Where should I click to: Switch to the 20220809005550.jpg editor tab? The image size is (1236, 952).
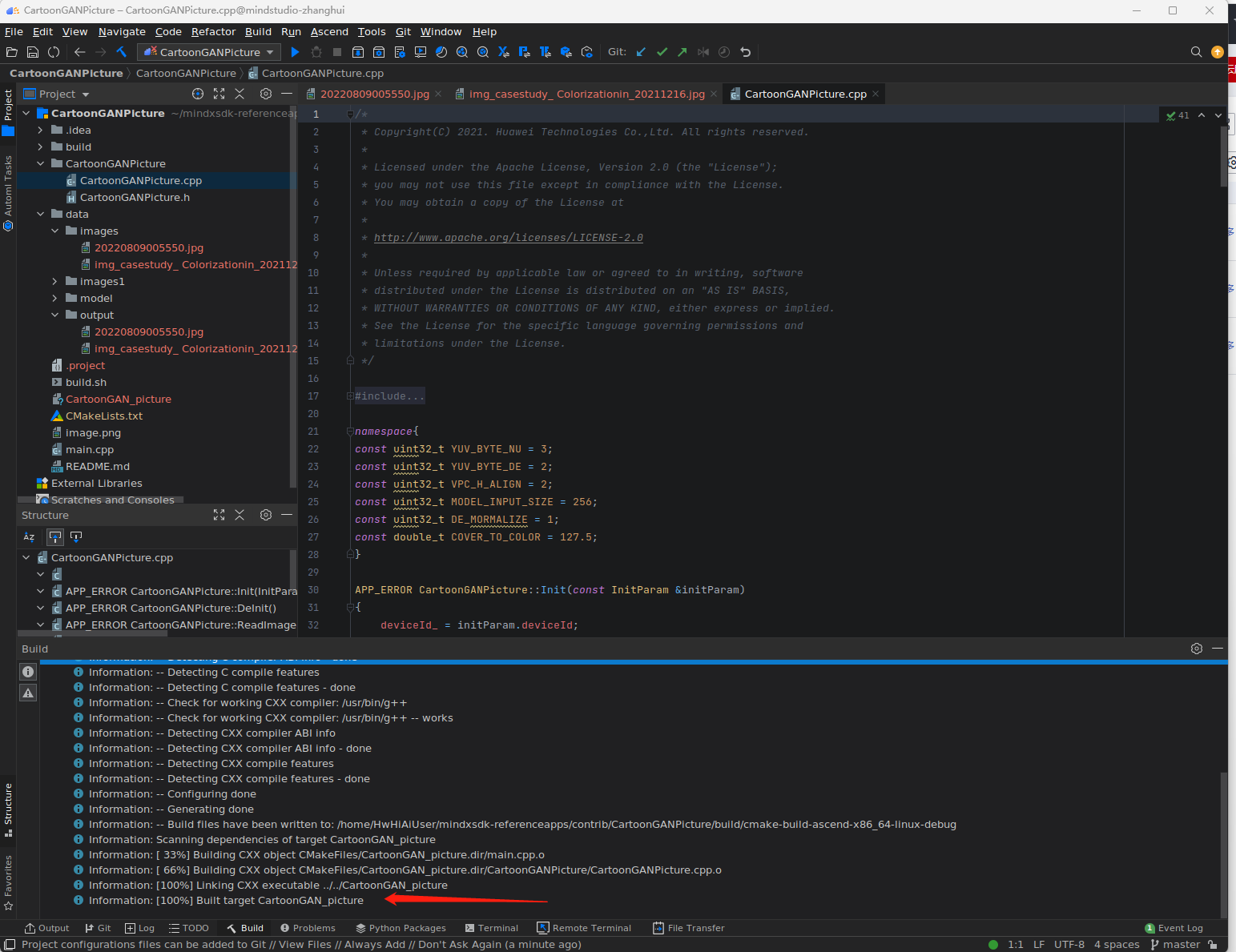pyautogui.click(x=374, y=94)
